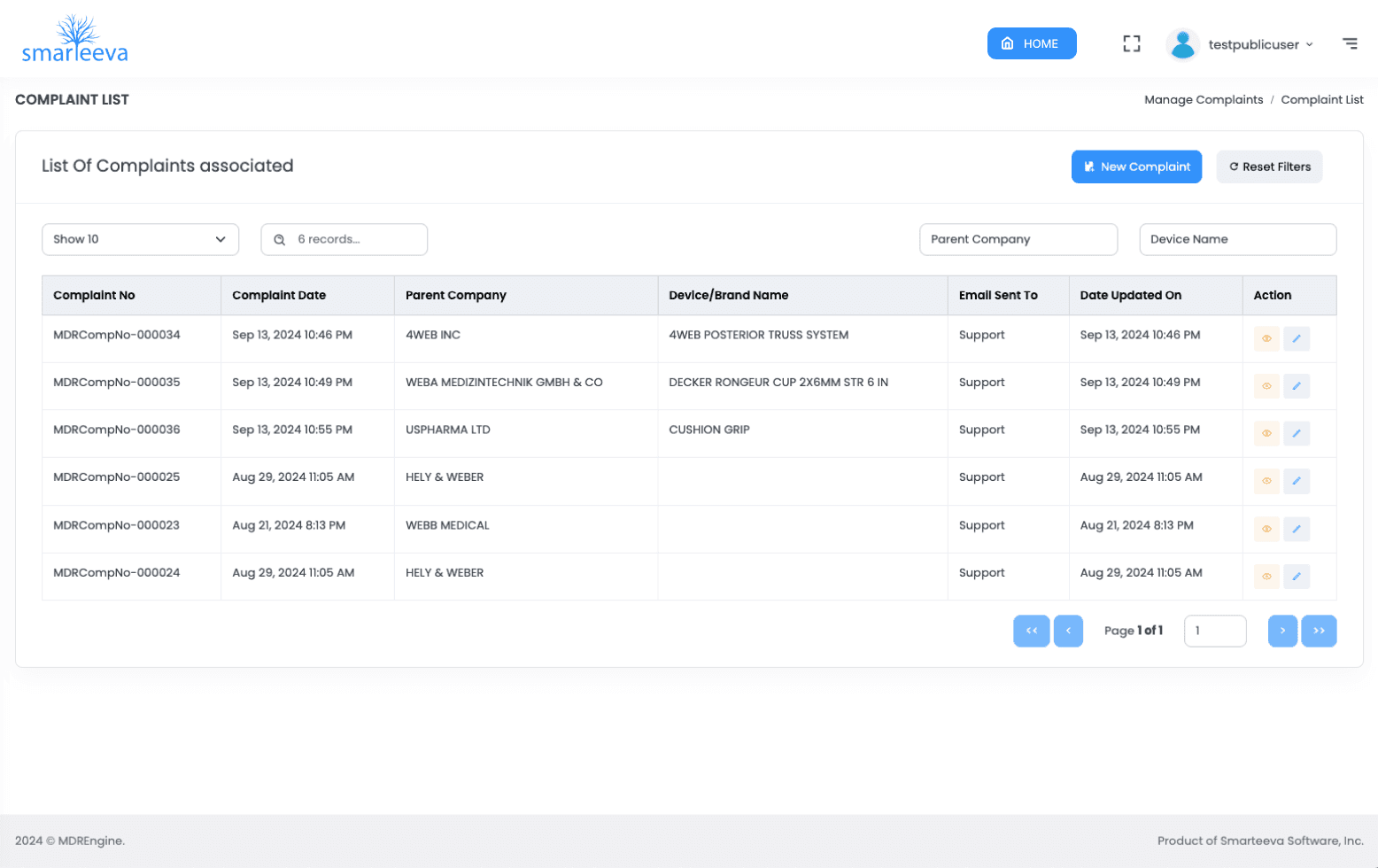View complaint MDRCompNo-000034 eye icon
The height and width of the screenshot is (868, 1378).
tap(1266, 338)
